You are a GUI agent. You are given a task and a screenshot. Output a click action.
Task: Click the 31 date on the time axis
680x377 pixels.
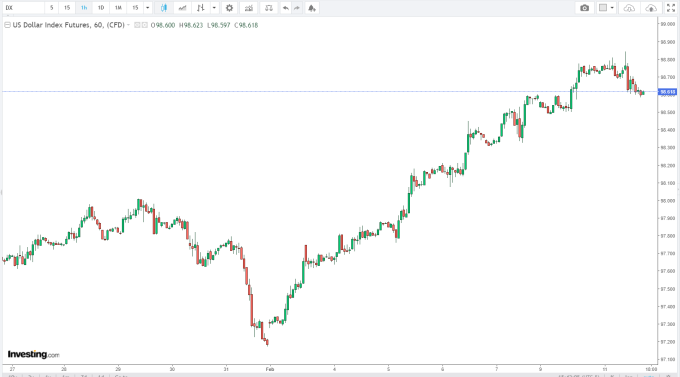[x=226, y=369]
